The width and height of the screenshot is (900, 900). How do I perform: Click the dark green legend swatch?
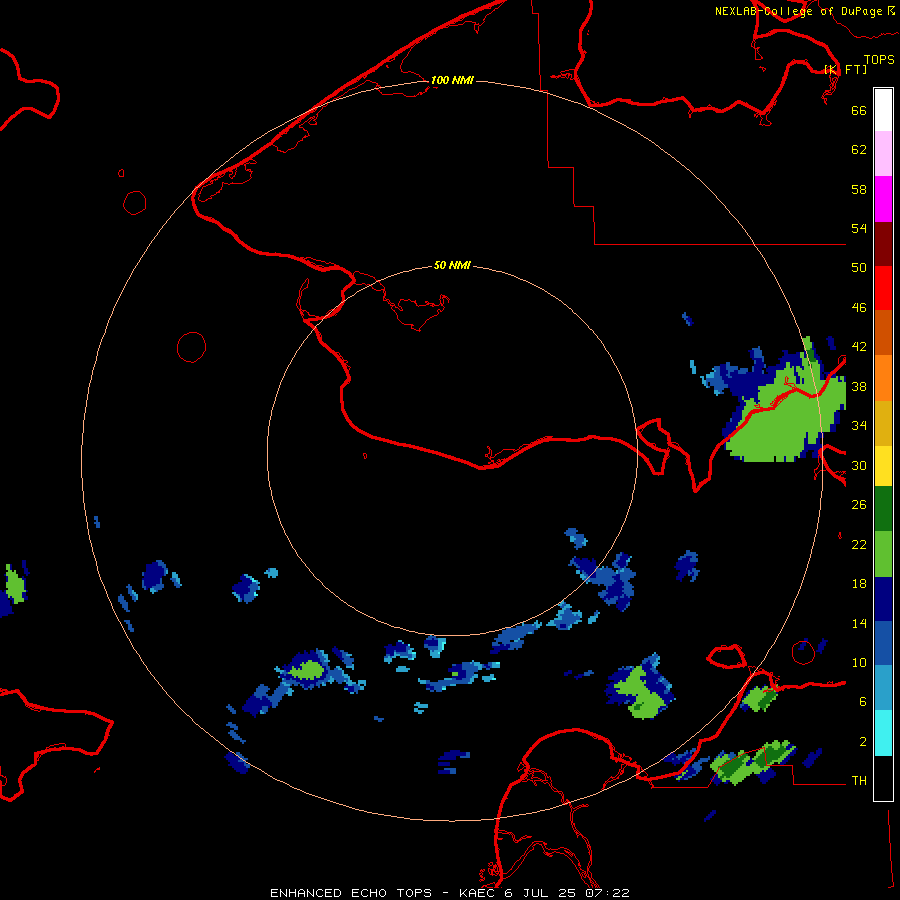(883, 509)
